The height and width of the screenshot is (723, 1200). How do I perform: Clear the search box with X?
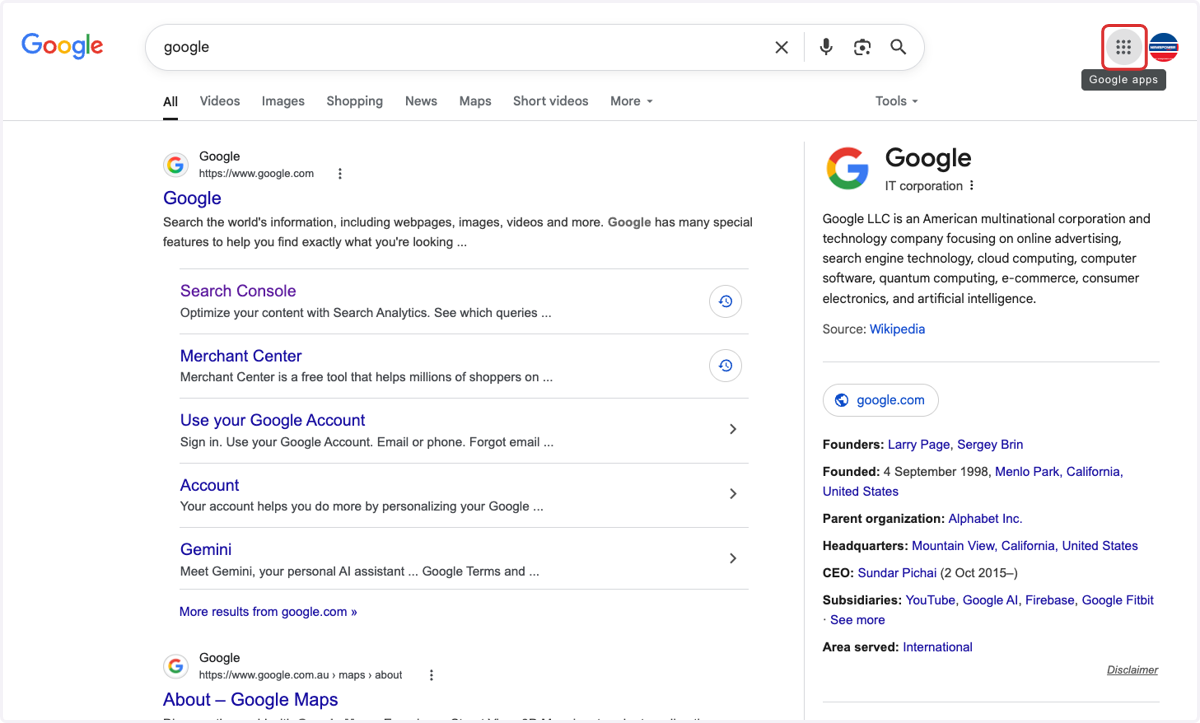pos(782,47)
